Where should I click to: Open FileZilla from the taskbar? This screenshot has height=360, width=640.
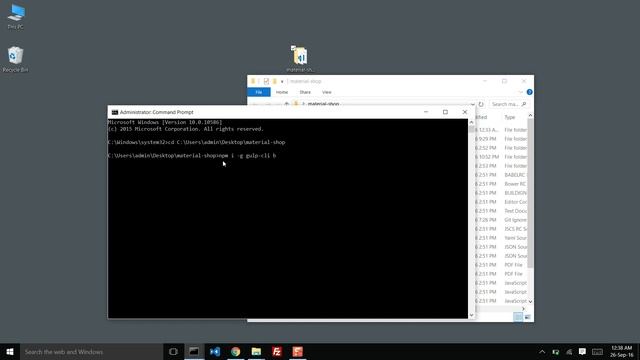pos(277,351)
